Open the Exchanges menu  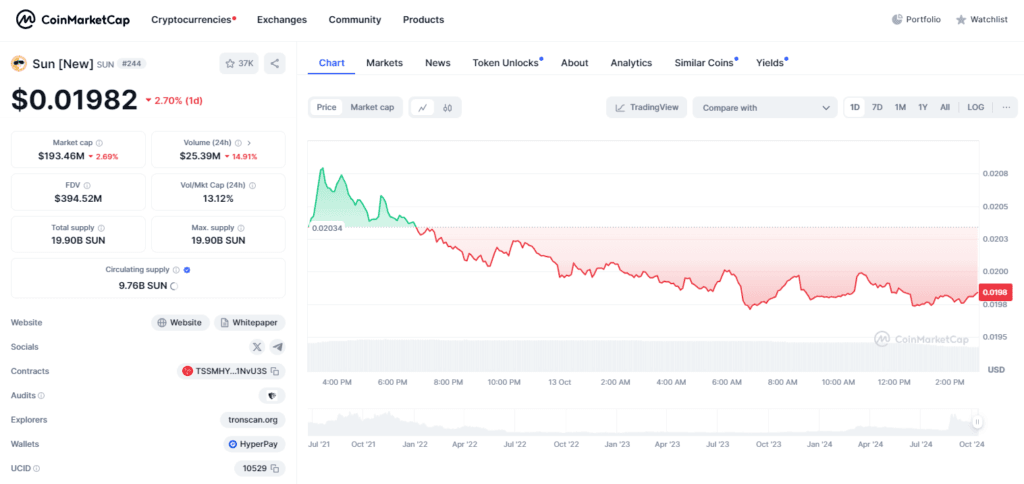[x=281, y=20]
